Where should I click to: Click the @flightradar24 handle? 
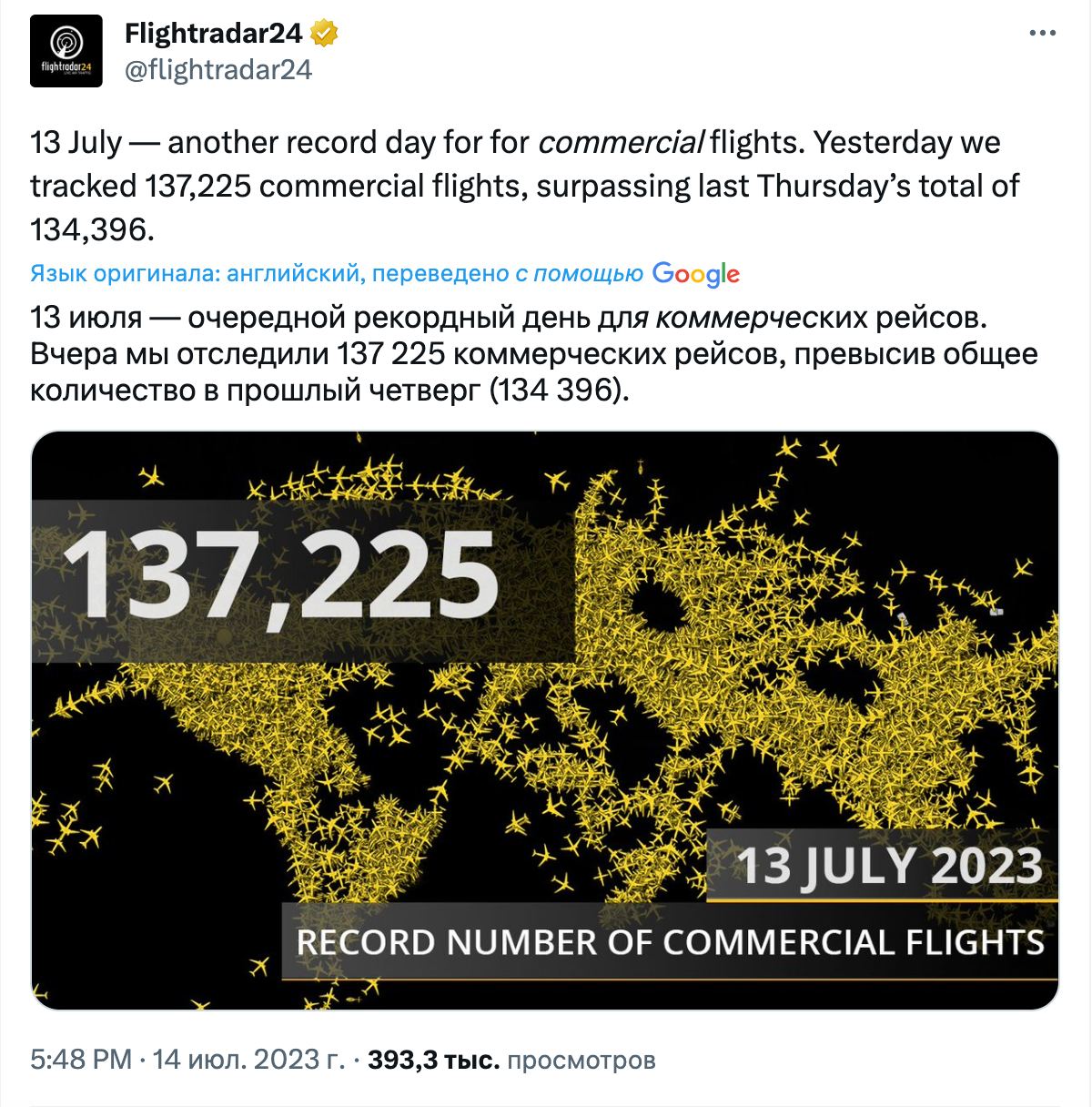click(x=218, y=70)
